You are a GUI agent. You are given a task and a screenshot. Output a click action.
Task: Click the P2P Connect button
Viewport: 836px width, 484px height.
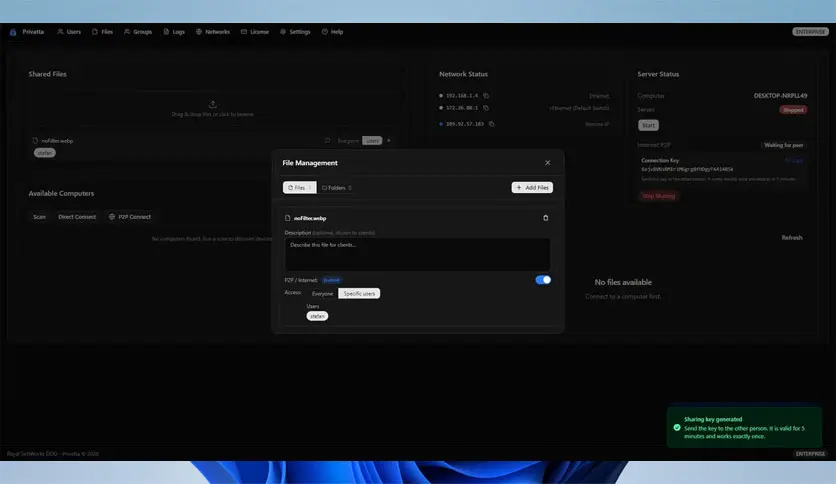point(130,217)
